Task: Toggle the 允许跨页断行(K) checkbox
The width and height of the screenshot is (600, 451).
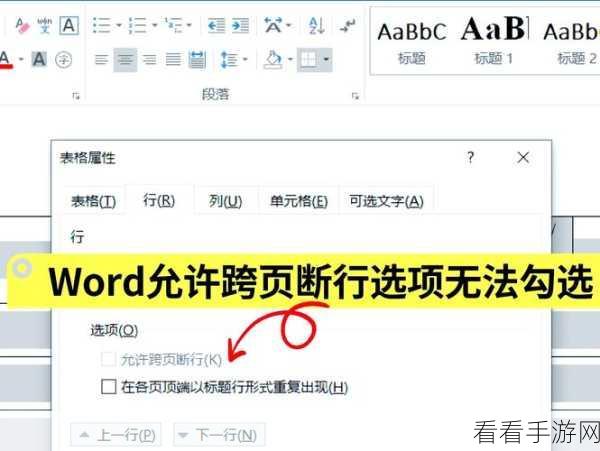Action: click(108, 359)
